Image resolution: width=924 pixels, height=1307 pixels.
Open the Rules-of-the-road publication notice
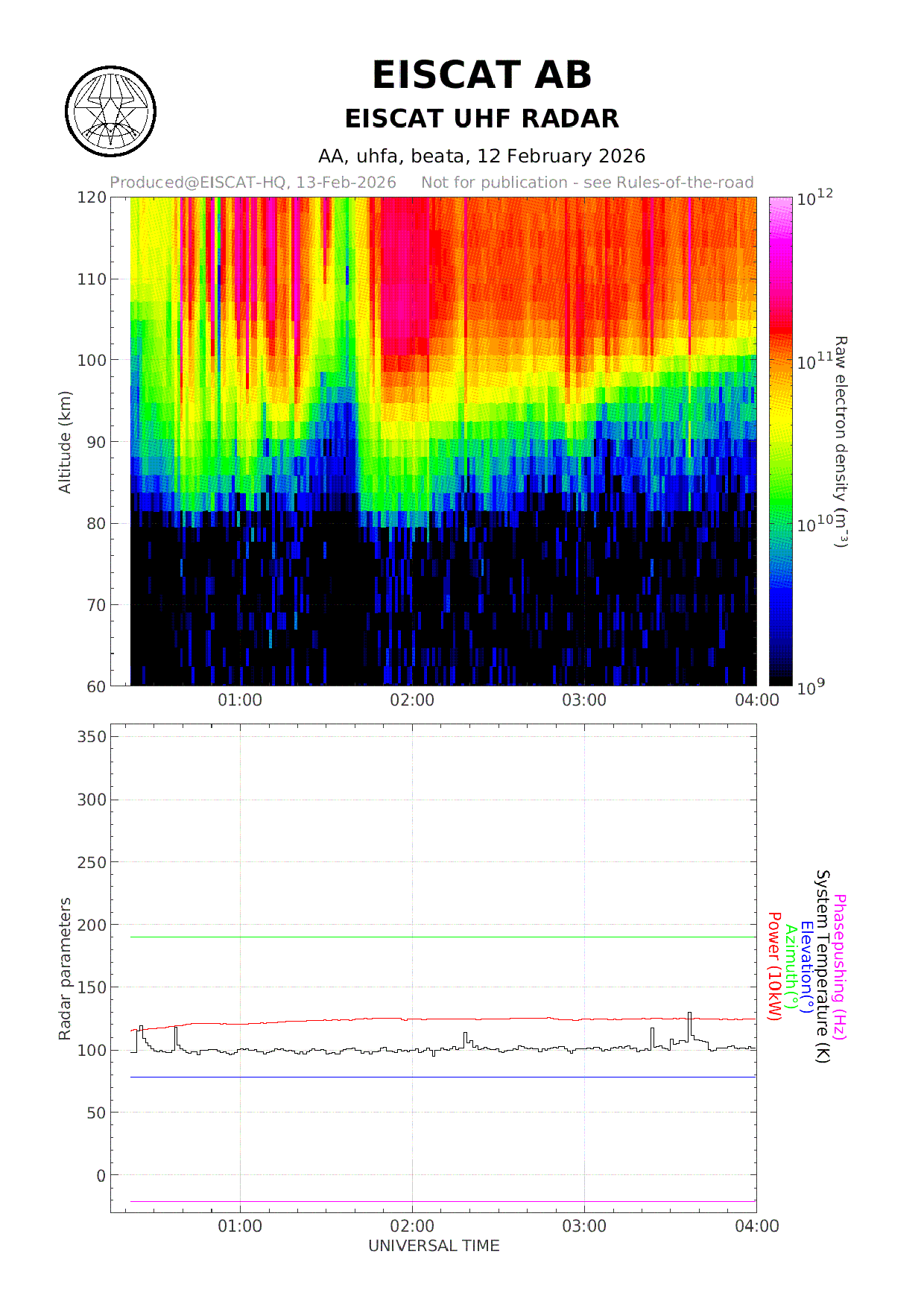[587, 183]
